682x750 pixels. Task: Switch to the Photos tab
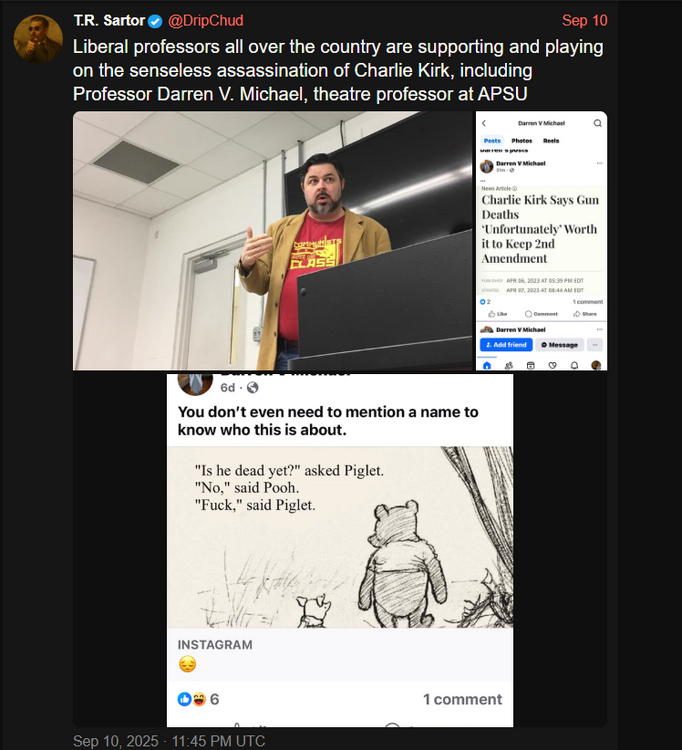pyautogui.click(x=521, y=141)
